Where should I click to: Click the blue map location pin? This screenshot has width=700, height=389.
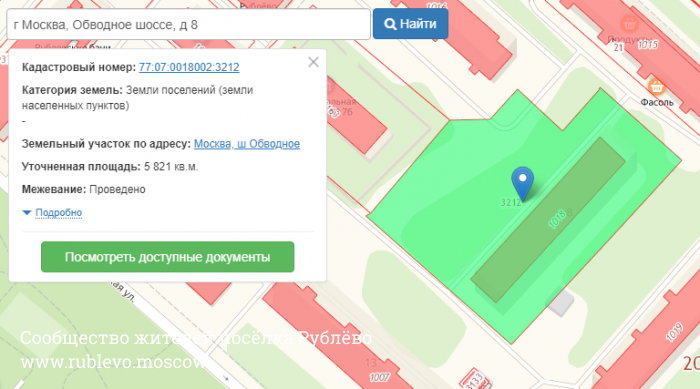[x=522, y=183]
